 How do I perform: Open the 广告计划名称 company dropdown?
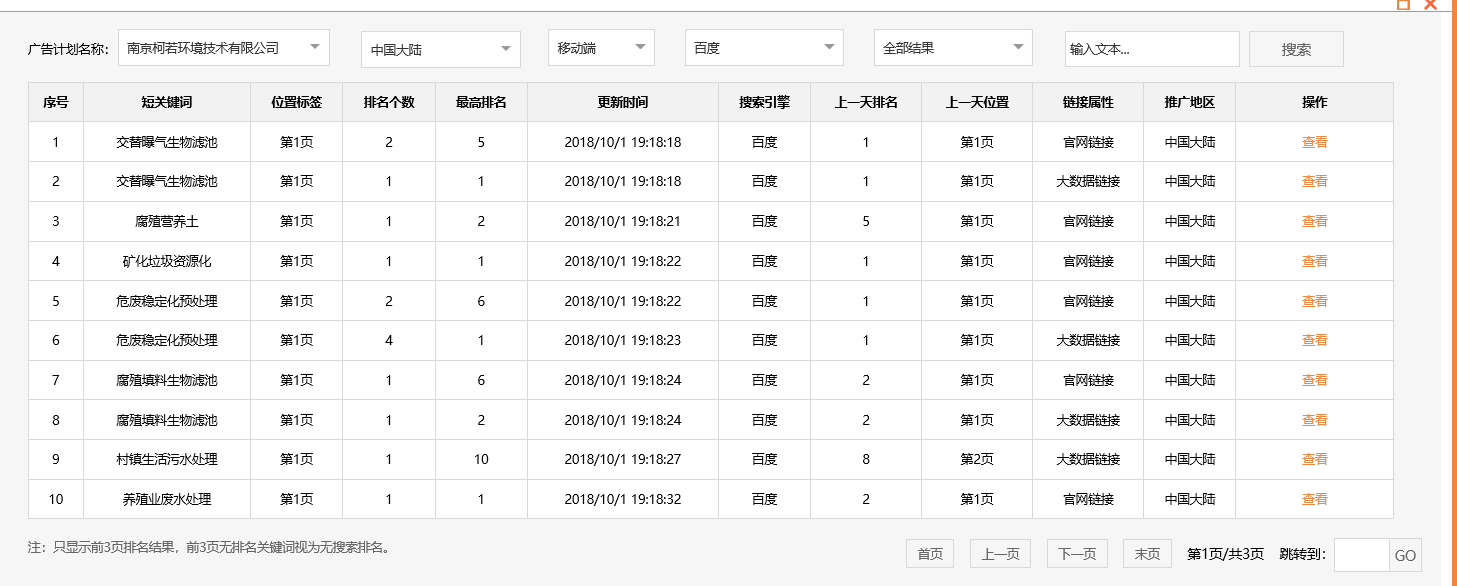(222, 47)
